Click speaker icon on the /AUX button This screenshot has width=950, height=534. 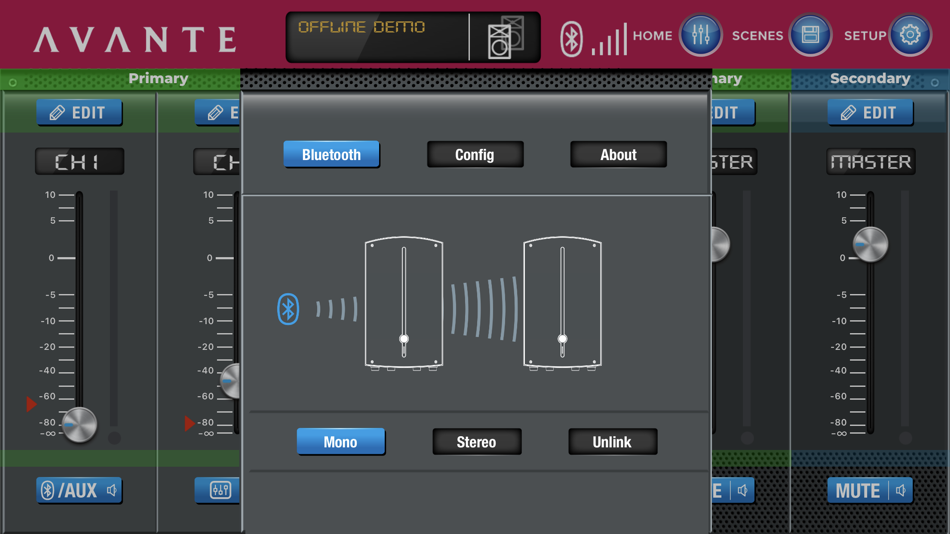click(111, 490)
